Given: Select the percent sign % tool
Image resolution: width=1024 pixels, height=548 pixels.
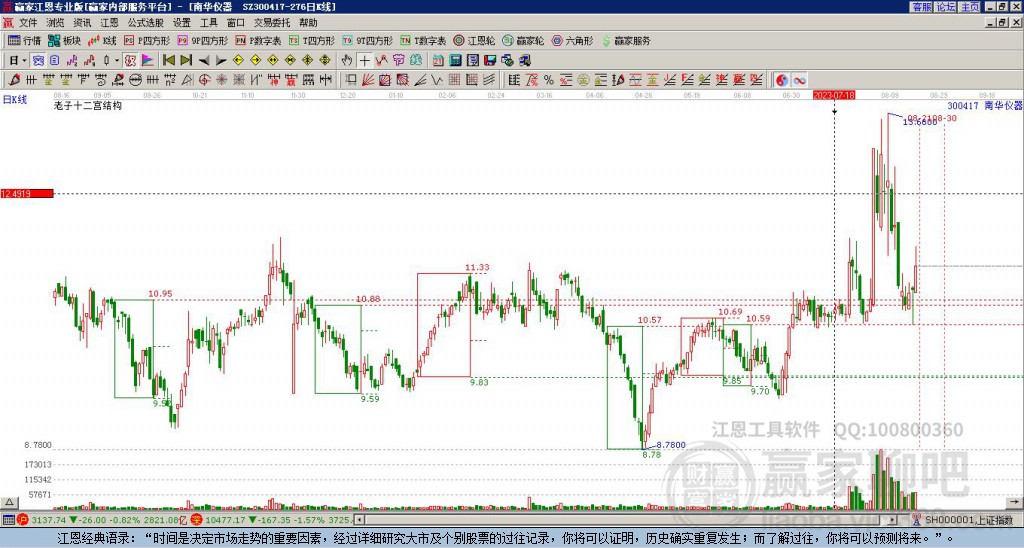Looking at the screenshot, I should tap(549, 80).
